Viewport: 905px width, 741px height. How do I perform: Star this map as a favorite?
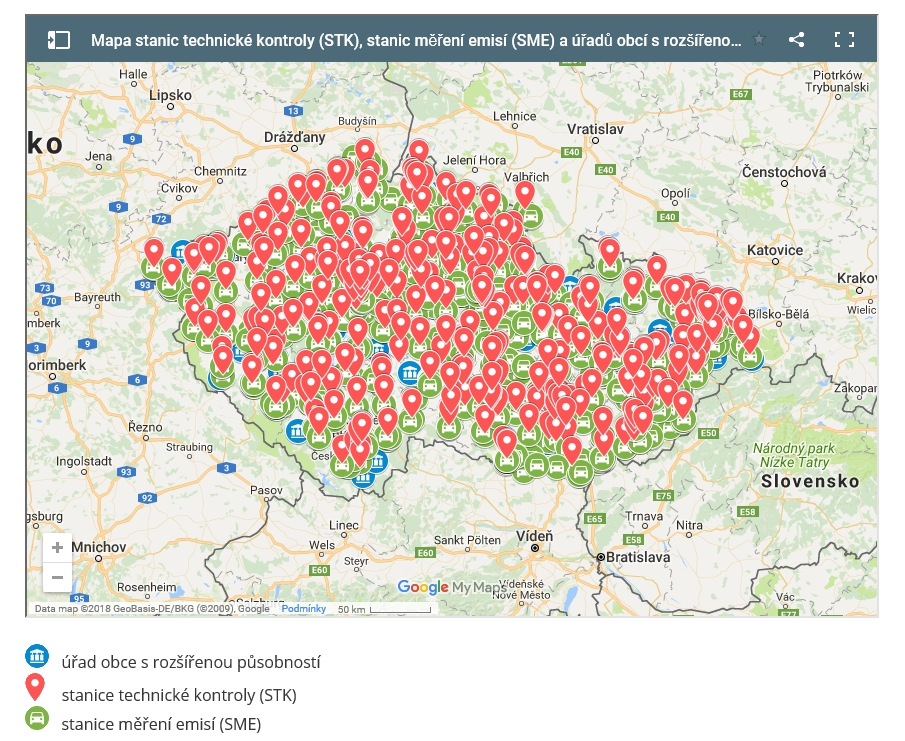[x=759, y=39]
